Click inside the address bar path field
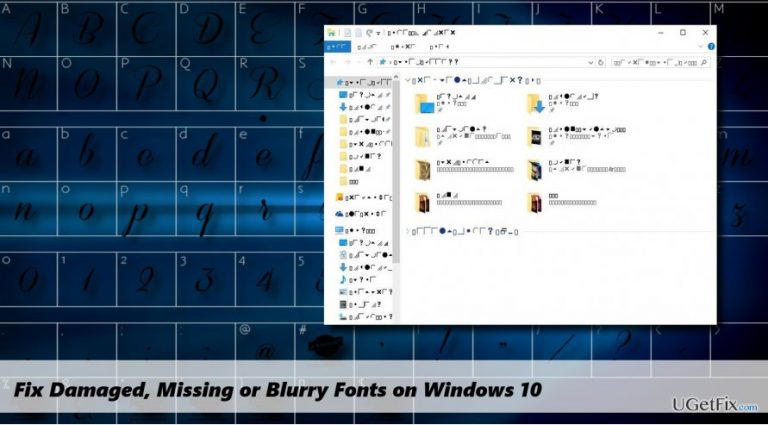Viewport: 768px width, 425px height. [x=481, y=62]
